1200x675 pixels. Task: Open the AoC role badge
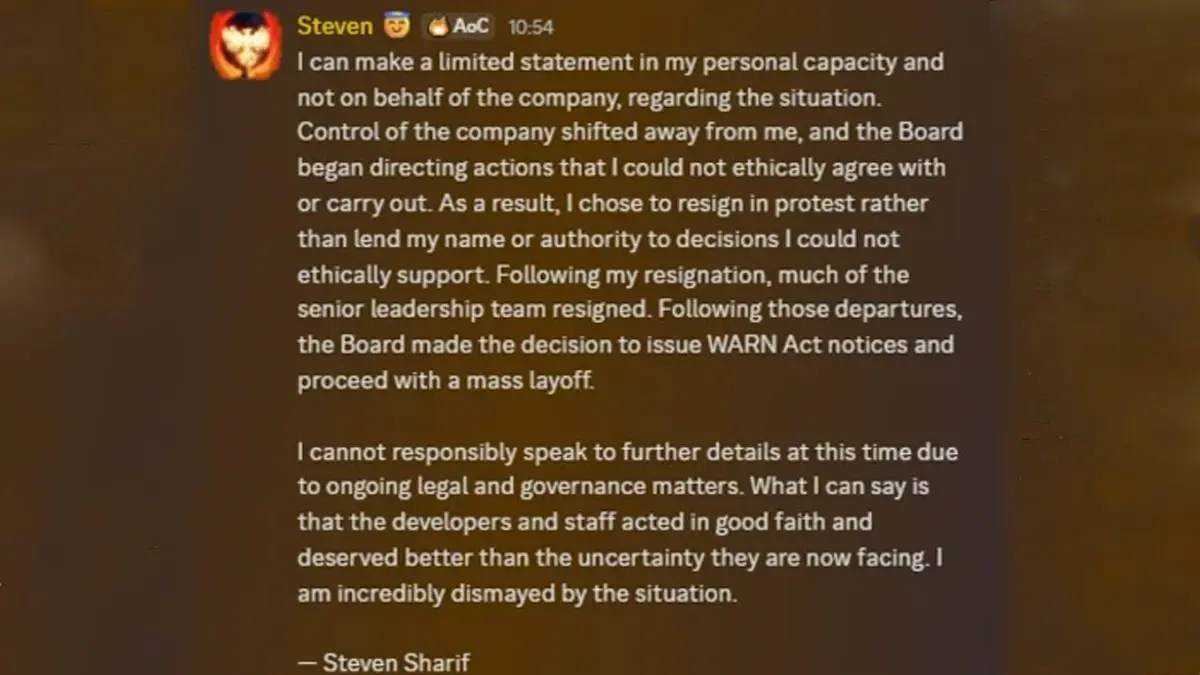[x=459, y=26]
